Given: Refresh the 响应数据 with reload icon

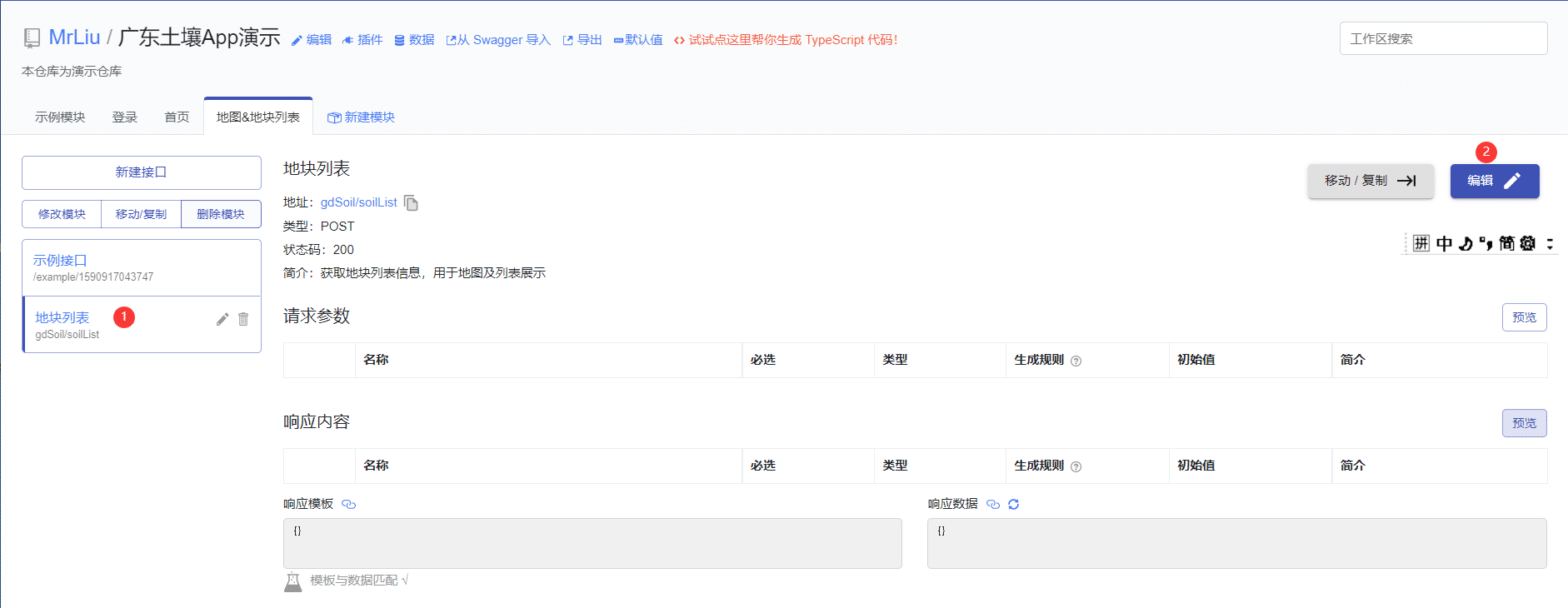Looking at the screenshot, I should click(1014, 504).
